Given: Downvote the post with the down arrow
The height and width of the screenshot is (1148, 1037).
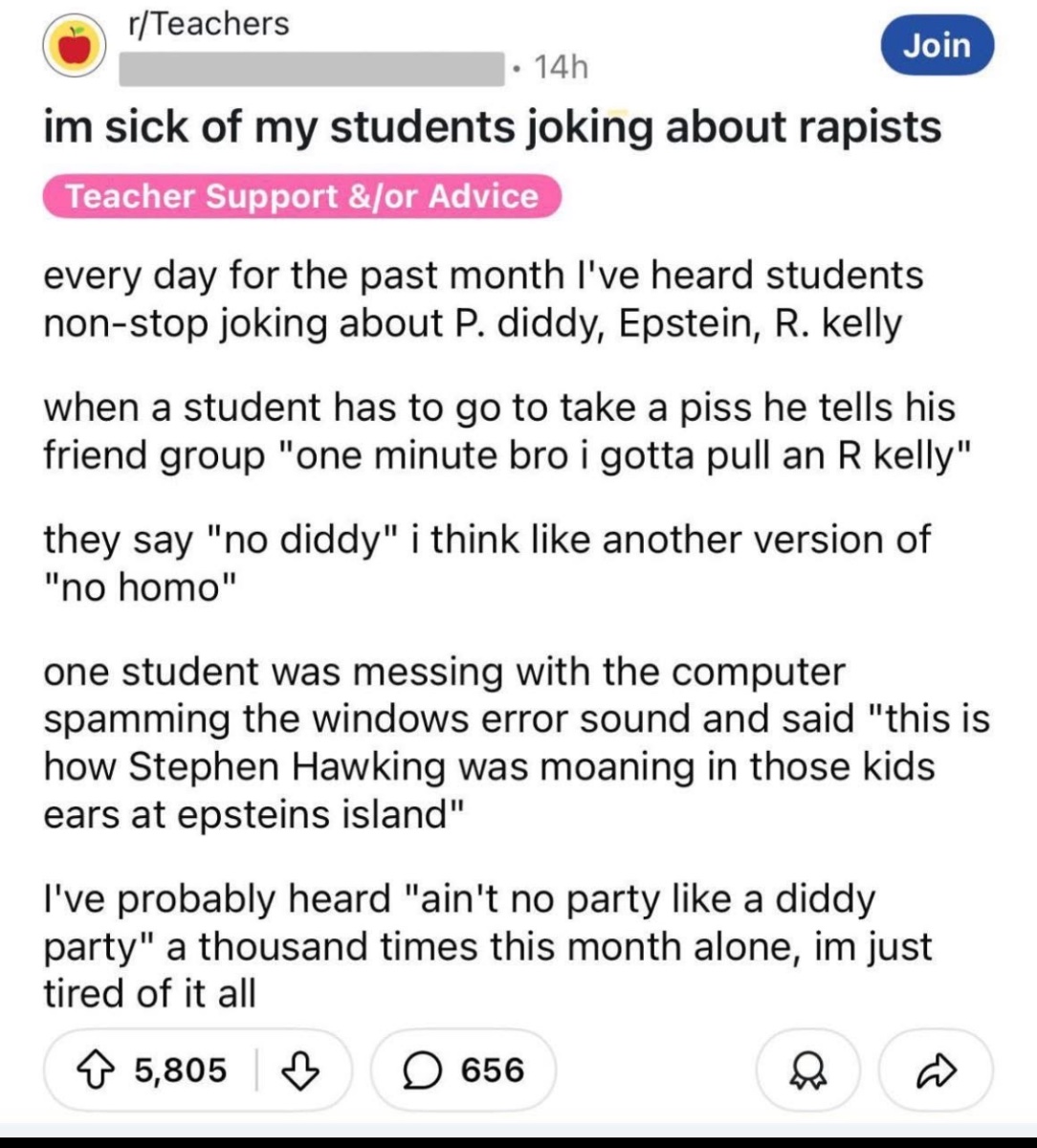Looking at the screenshot, I should click(x=301, y=1070).
